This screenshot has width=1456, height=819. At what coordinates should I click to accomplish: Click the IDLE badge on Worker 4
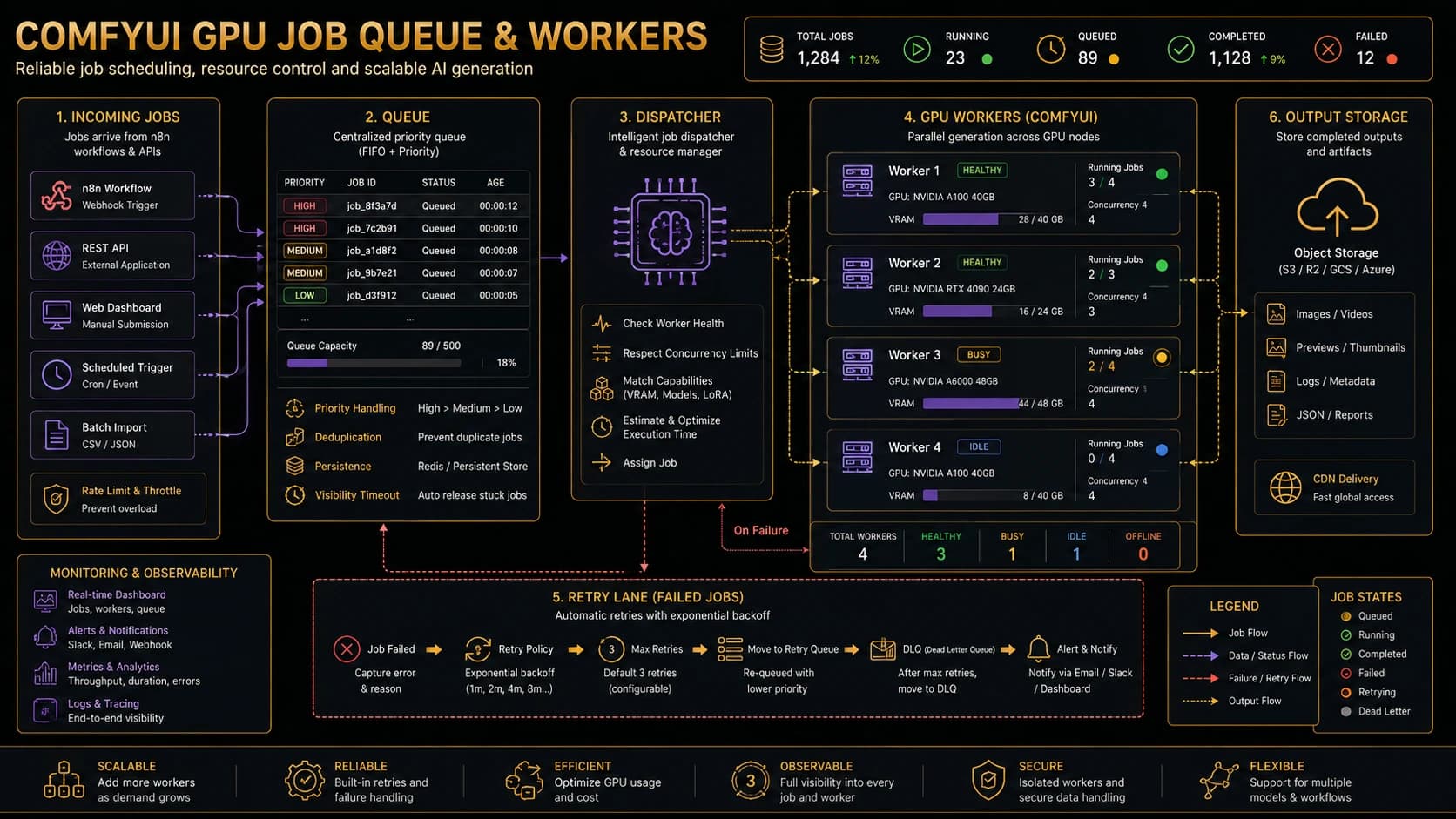979,447
